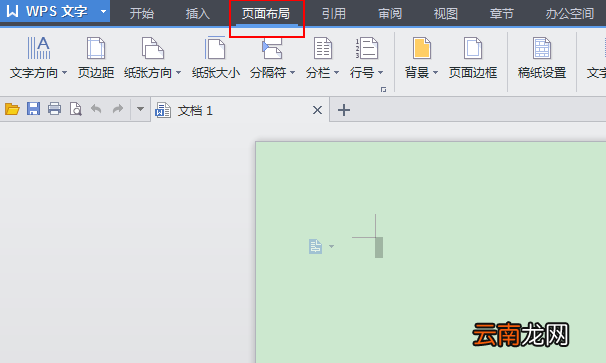Expand the 分隔符 dropdown arrow
The height and width of the screenshot is (363, 606).
point(293,72)
